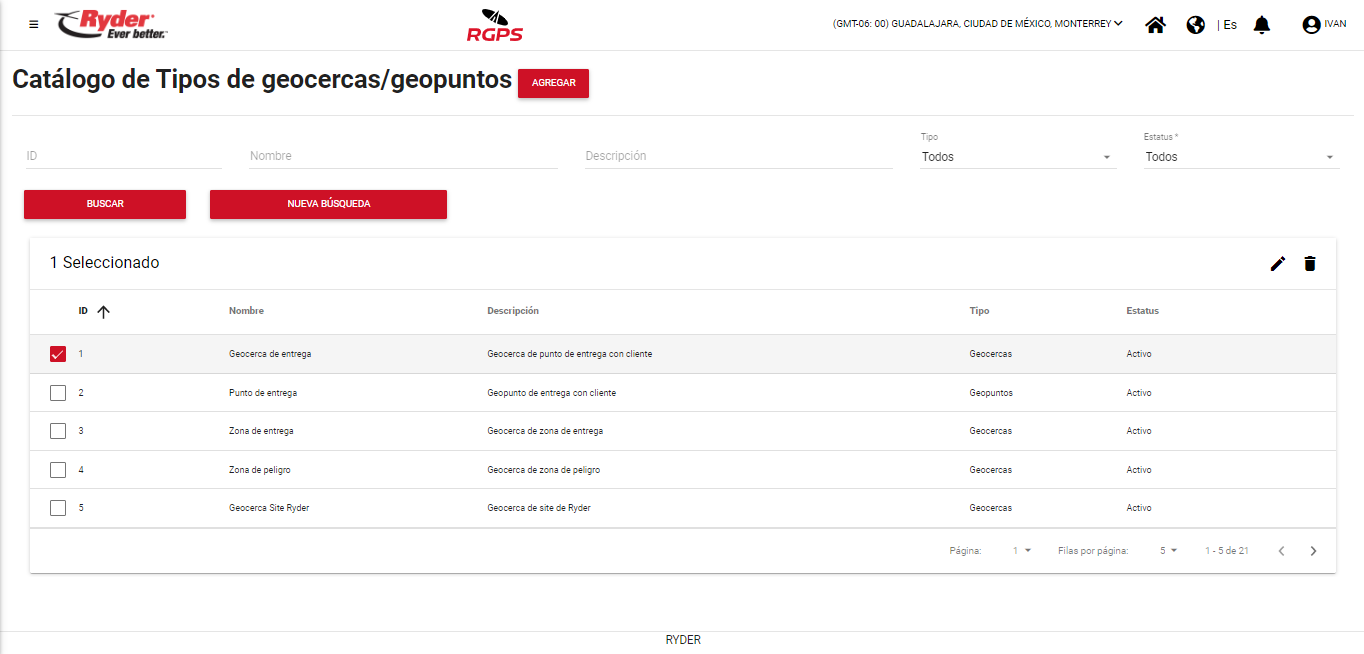1364x654 pixels.
Task: Go to next page of results
Action: click(1313, 551)
